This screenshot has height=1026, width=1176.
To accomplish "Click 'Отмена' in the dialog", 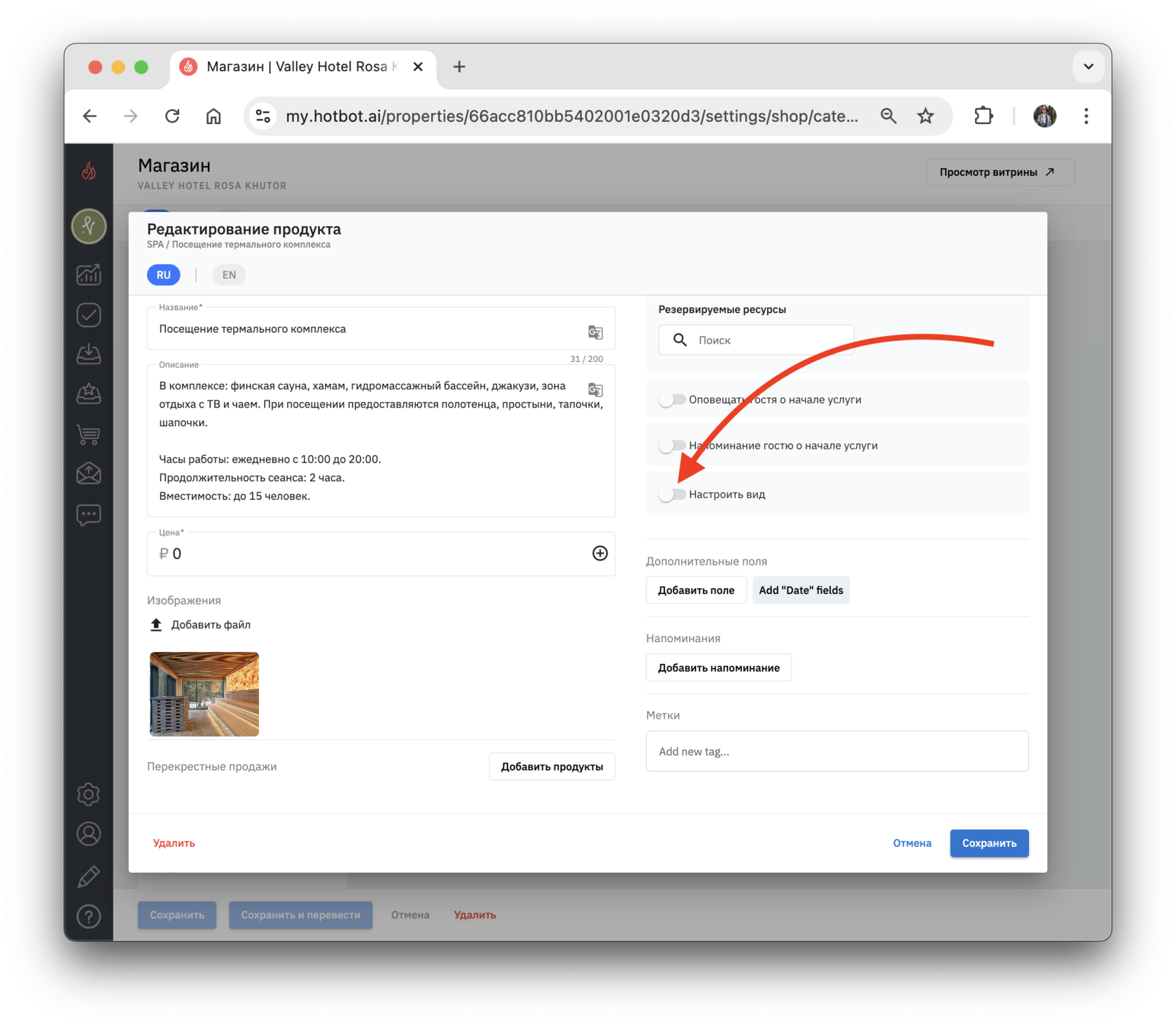I will (912, 843).
